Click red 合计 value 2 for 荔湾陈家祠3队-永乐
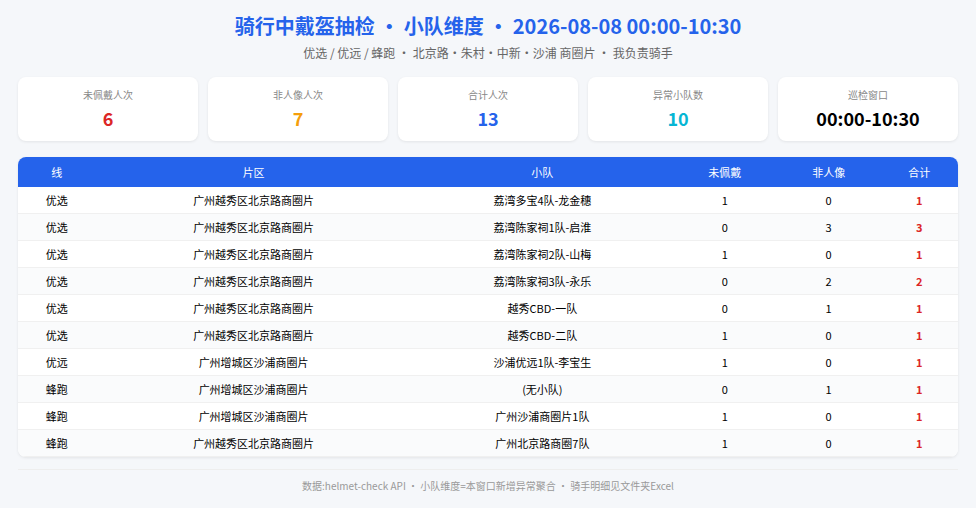Screen dimensions: 976x508 tap(919, 282)
